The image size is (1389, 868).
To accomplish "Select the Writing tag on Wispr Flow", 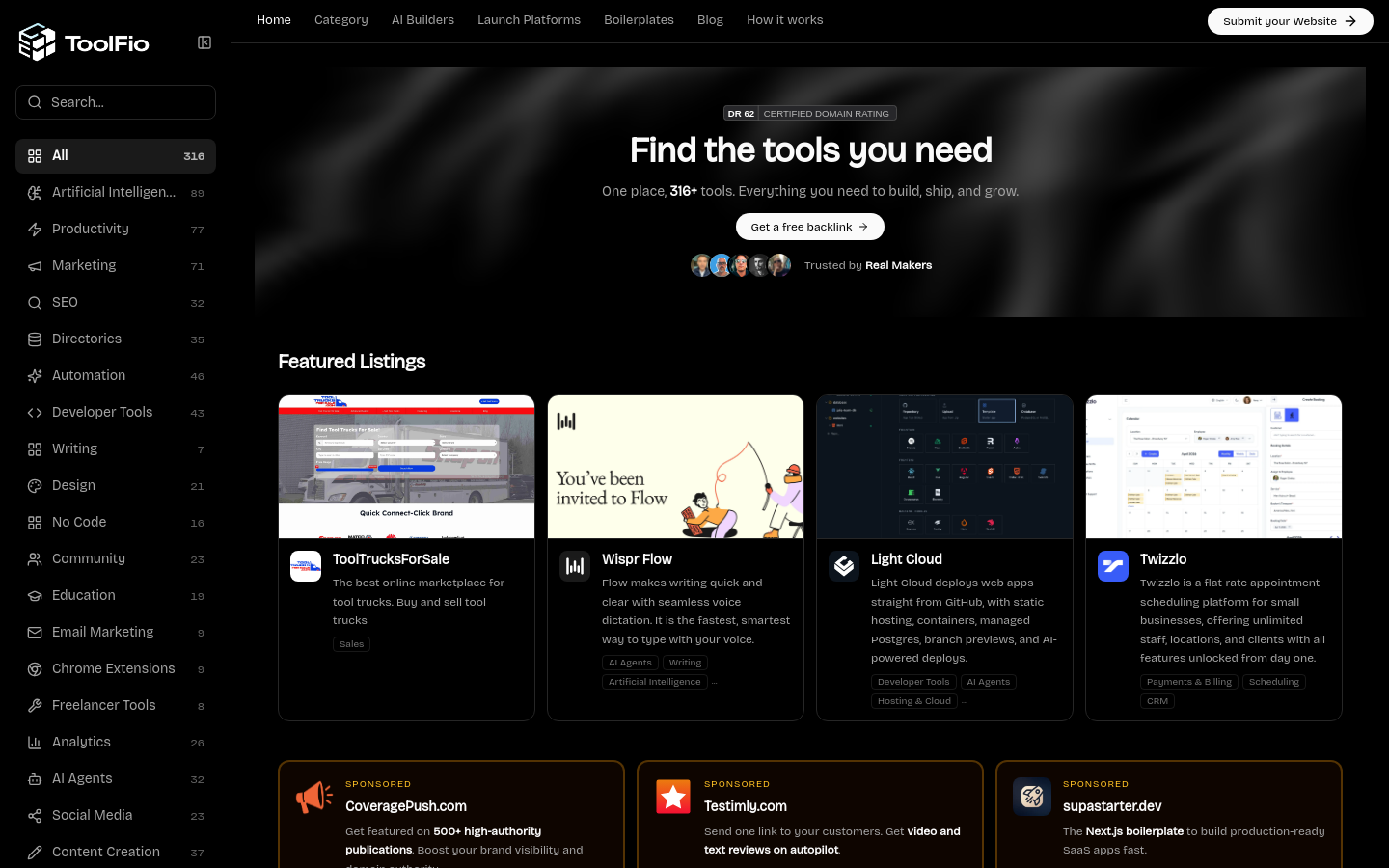I will coord(685,663).
